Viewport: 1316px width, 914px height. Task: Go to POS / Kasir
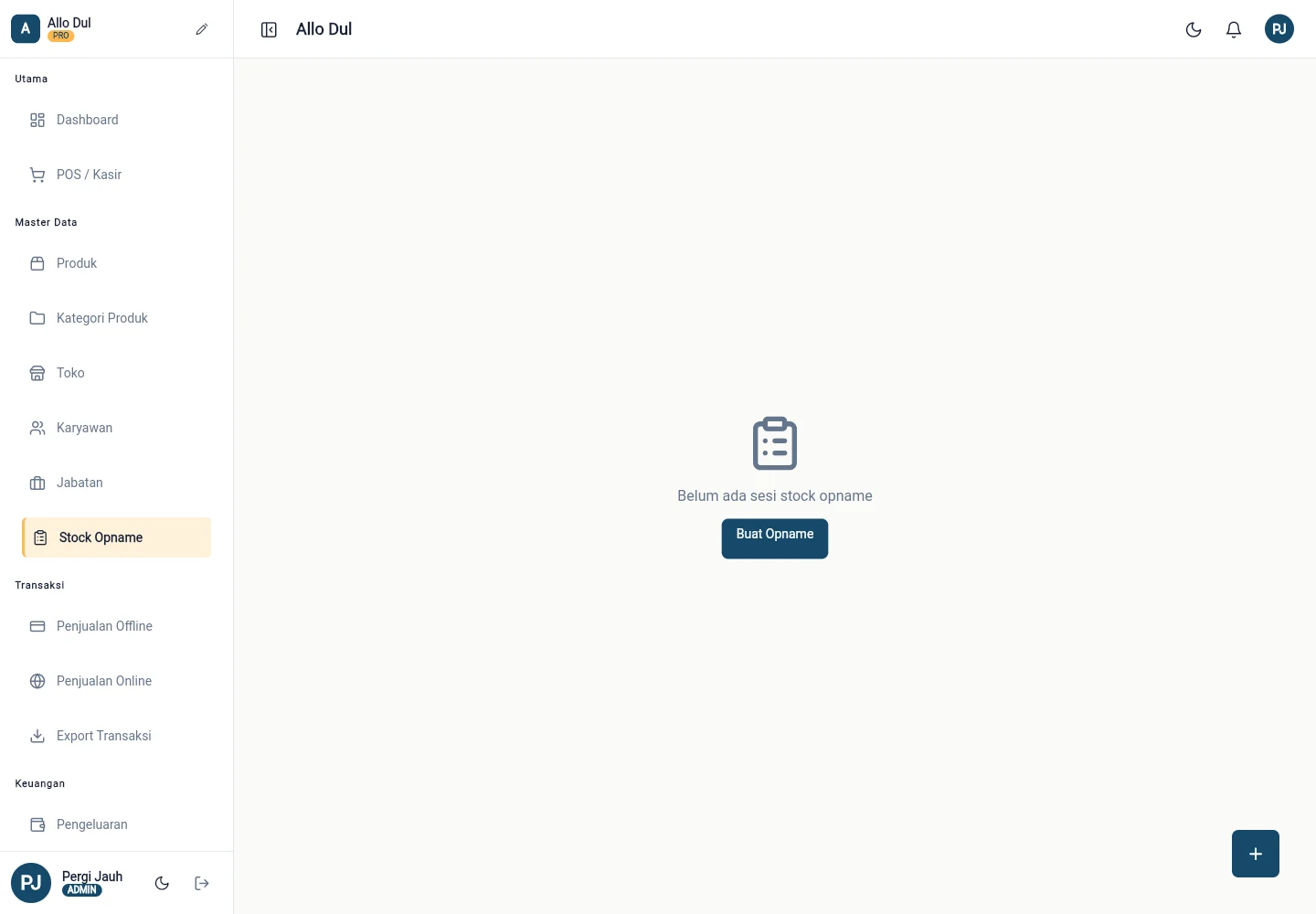117,175
